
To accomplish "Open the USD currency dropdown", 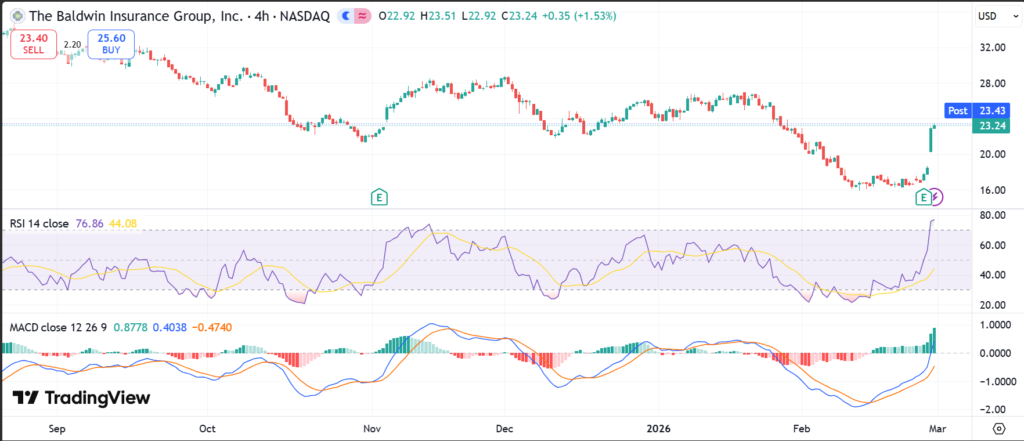I will 988,16.
